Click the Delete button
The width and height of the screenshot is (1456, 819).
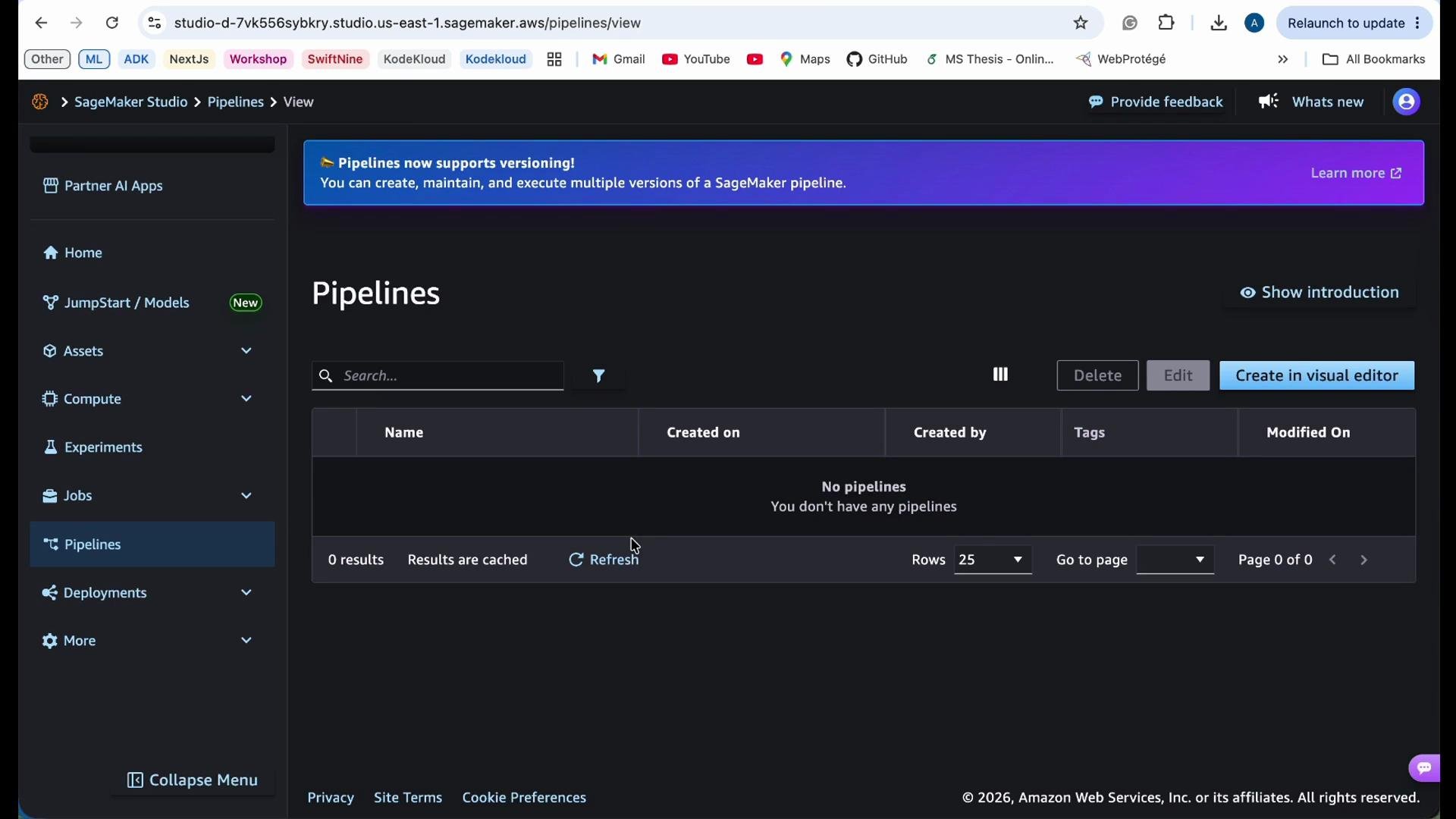click(x=1097, y=375)
